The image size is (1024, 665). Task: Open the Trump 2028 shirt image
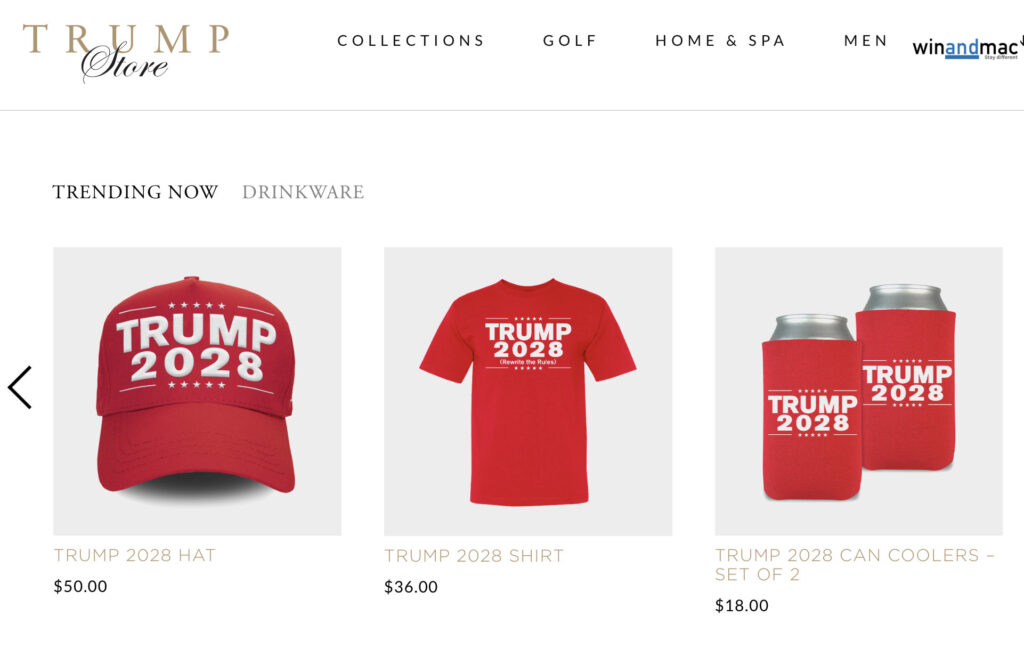click(528, 391)
